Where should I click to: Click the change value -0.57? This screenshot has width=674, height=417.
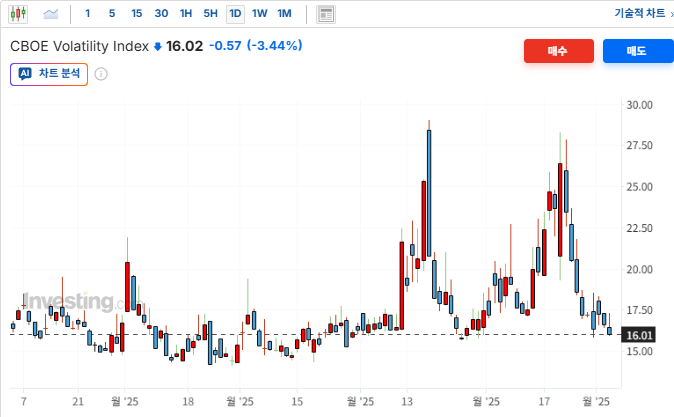[x=225, y=46]
